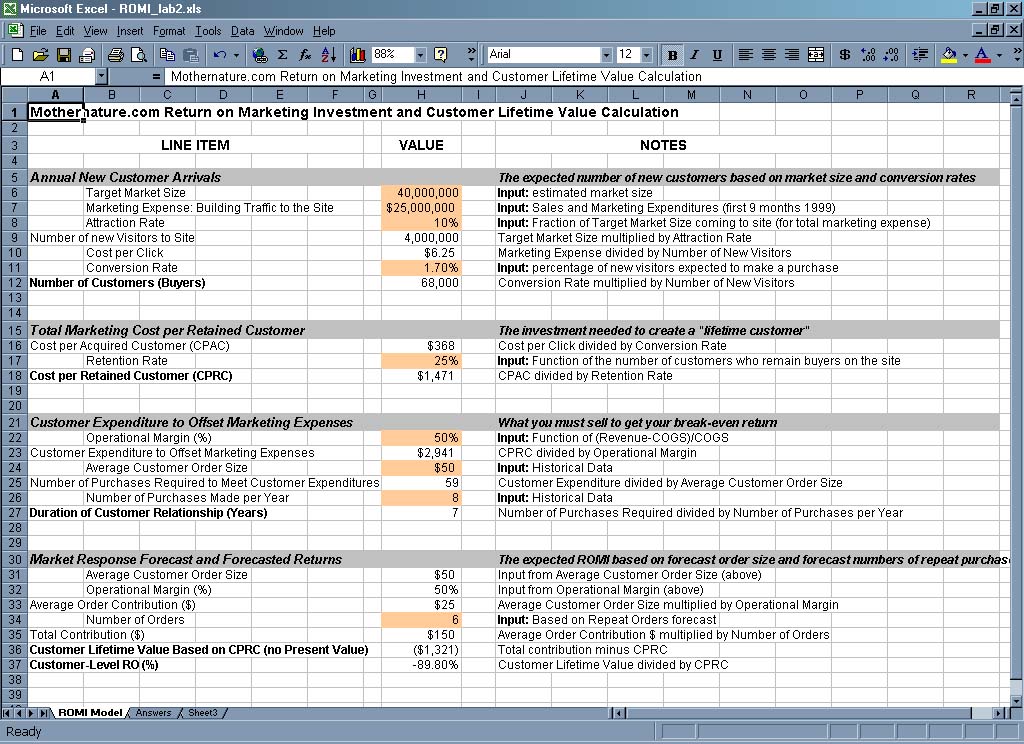Expand the Undo history dropdown arrow
The width and height of the screenshot is (1024, 744).
pos(236,55)
